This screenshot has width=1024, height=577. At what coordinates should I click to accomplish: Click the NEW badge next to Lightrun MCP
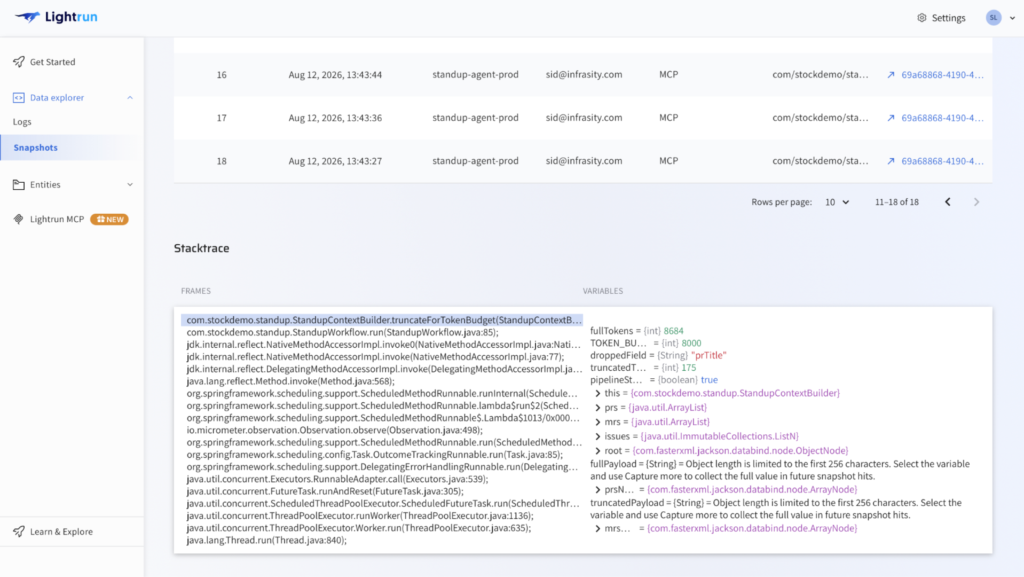pos(109,219)
